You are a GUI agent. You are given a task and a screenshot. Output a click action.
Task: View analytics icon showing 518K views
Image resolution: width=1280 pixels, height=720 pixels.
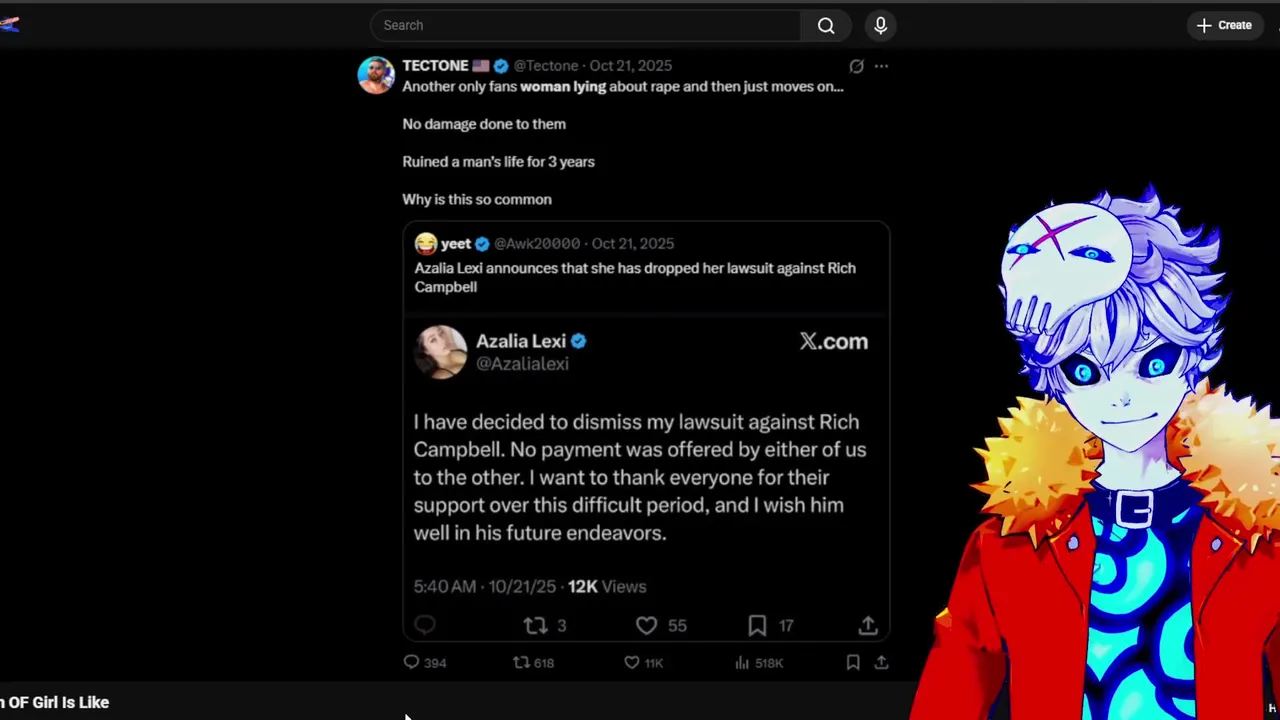pyautogui.click(x=742, y=662)
